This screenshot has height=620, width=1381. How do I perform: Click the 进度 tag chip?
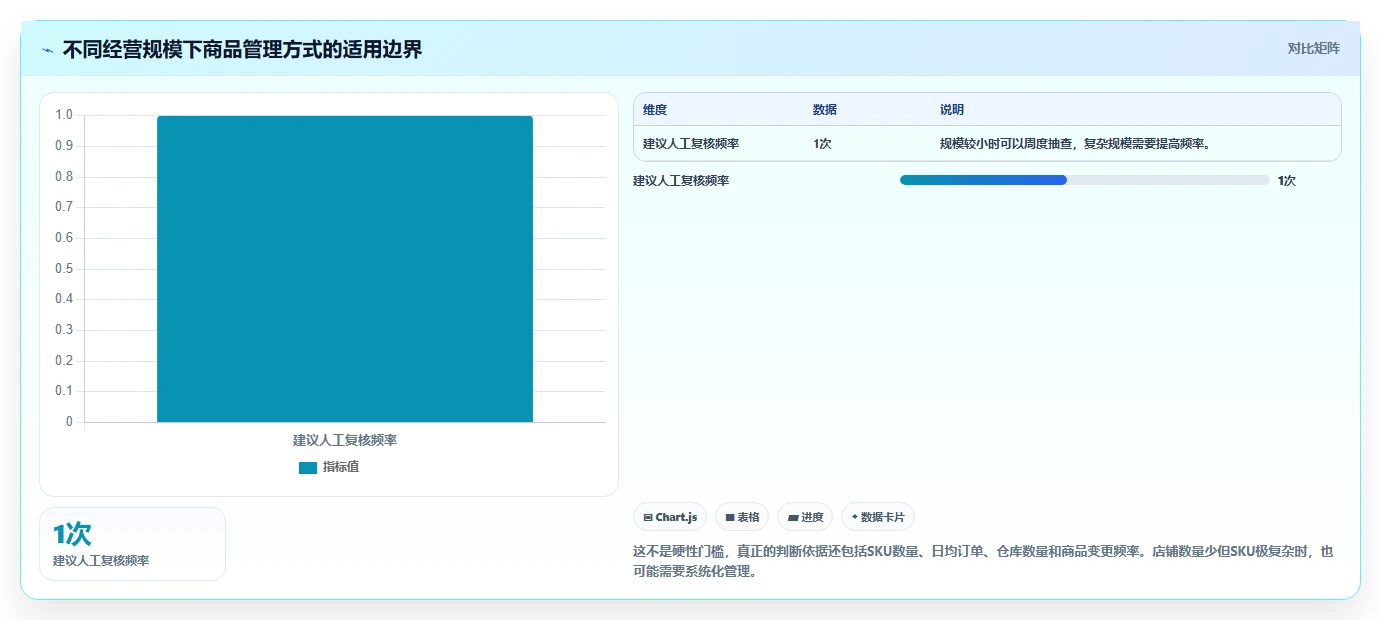pyautogui.click(x=805, y=517)
